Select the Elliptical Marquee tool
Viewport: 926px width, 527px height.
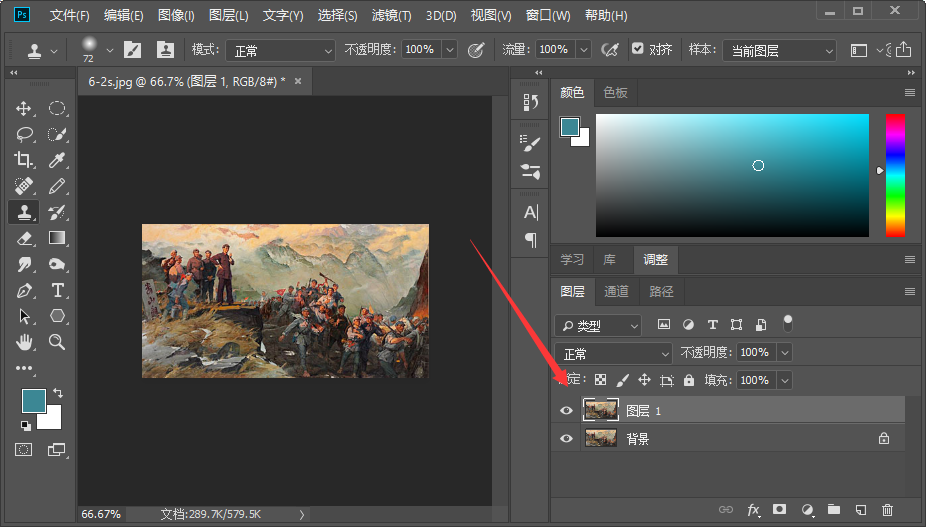click(x=57, y=109)
